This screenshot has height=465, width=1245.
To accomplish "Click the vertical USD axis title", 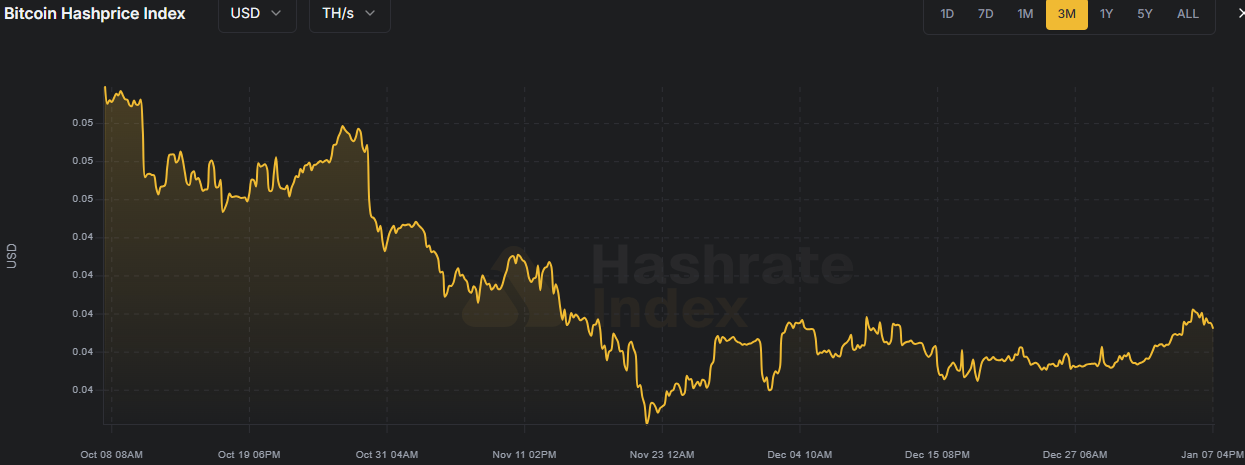I will coord(12,256).
